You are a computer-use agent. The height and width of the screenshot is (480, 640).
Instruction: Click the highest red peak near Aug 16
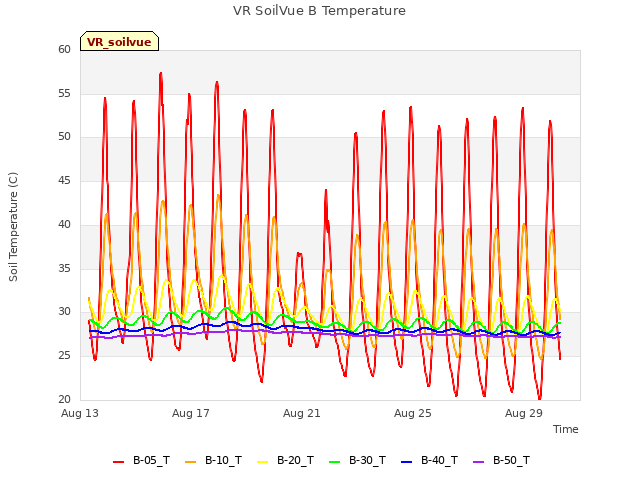pyautogui.click(x=161, y=74)
